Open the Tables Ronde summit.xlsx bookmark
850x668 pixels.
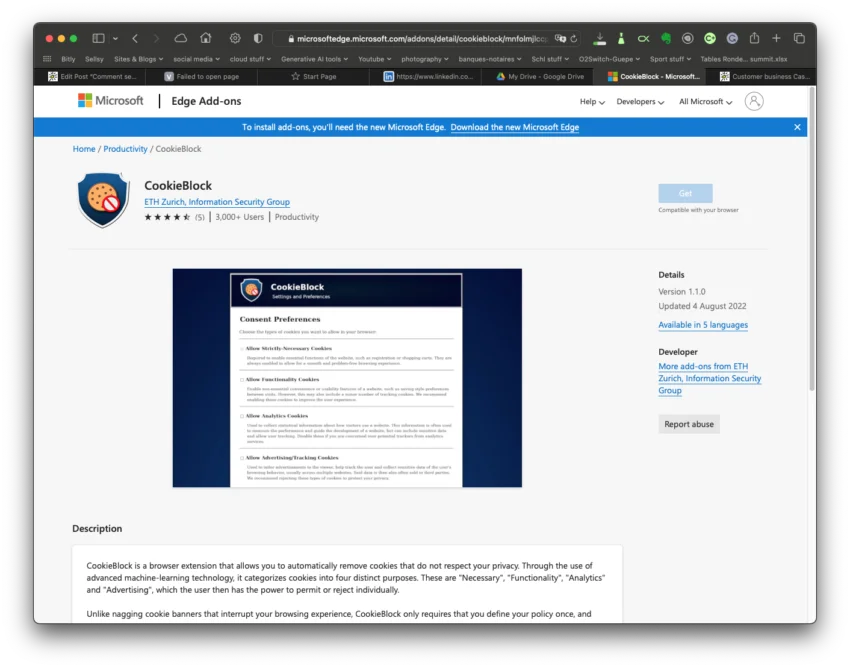(x=744, y=59)
